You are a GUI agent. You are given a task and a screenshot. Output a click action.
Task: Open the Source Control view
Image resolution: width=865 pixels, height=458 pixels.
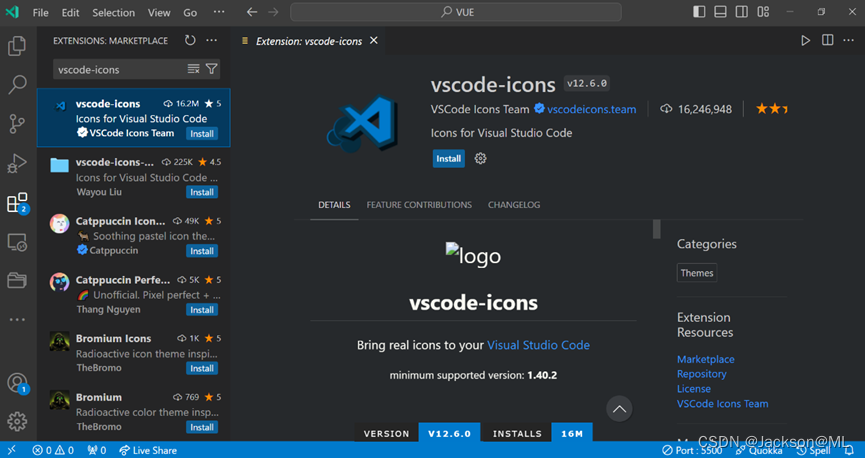coord(17,124)
